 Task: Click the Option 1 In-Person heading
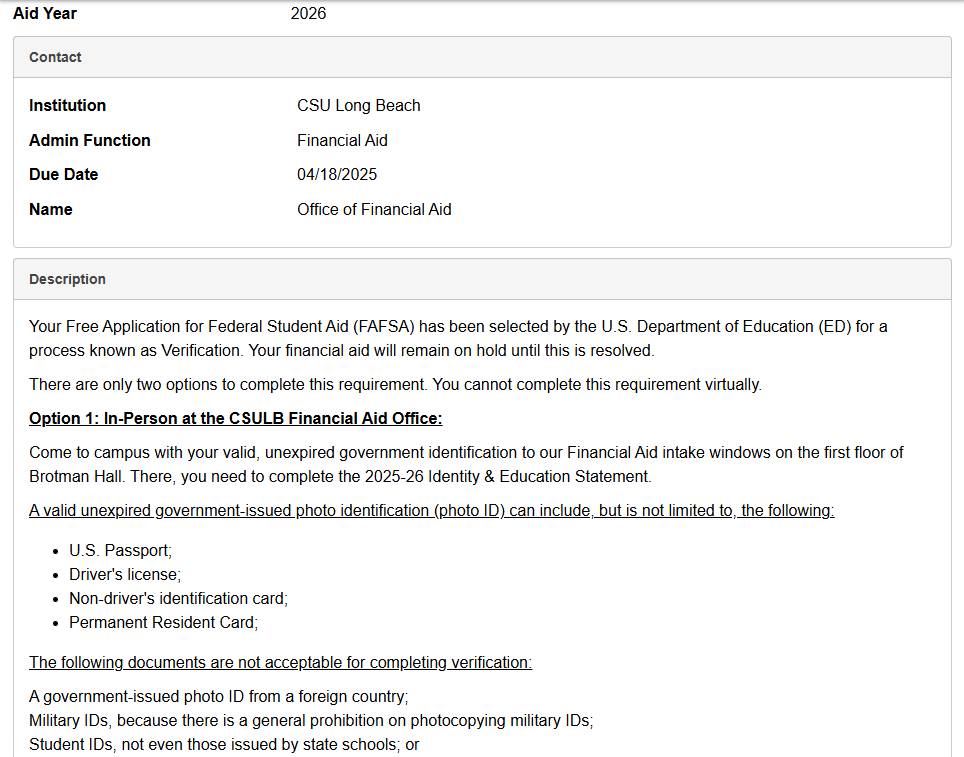pyautogui.click(x=235, y=418)
